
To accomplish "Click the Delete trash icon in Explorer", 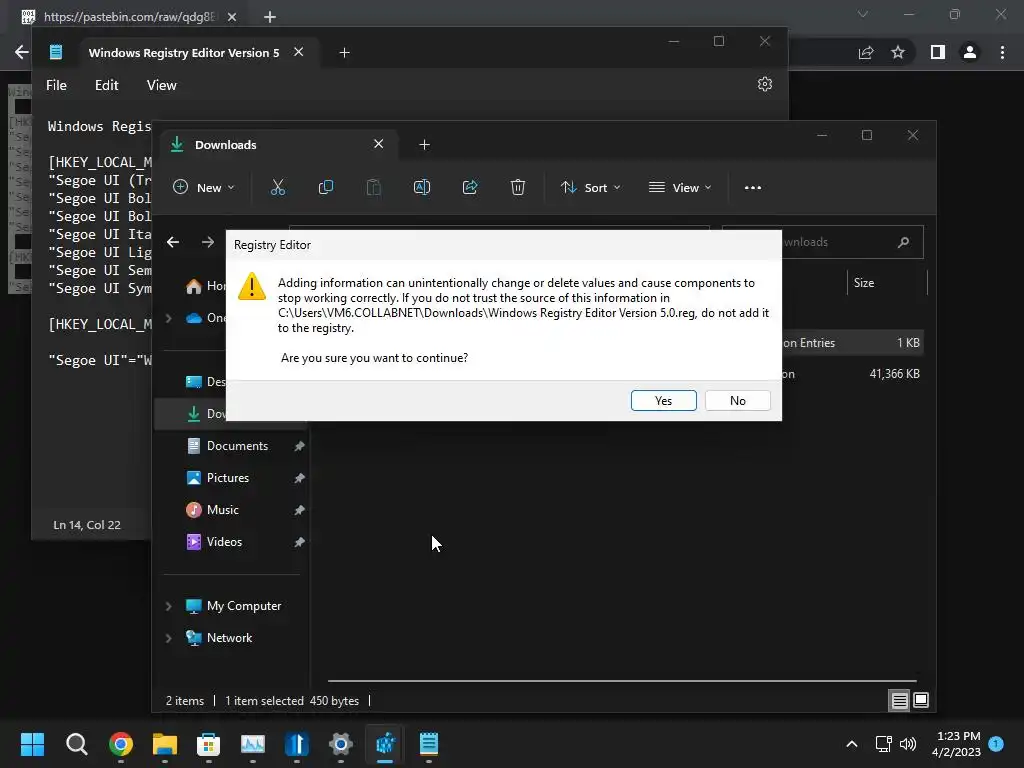I will [517, 187].
